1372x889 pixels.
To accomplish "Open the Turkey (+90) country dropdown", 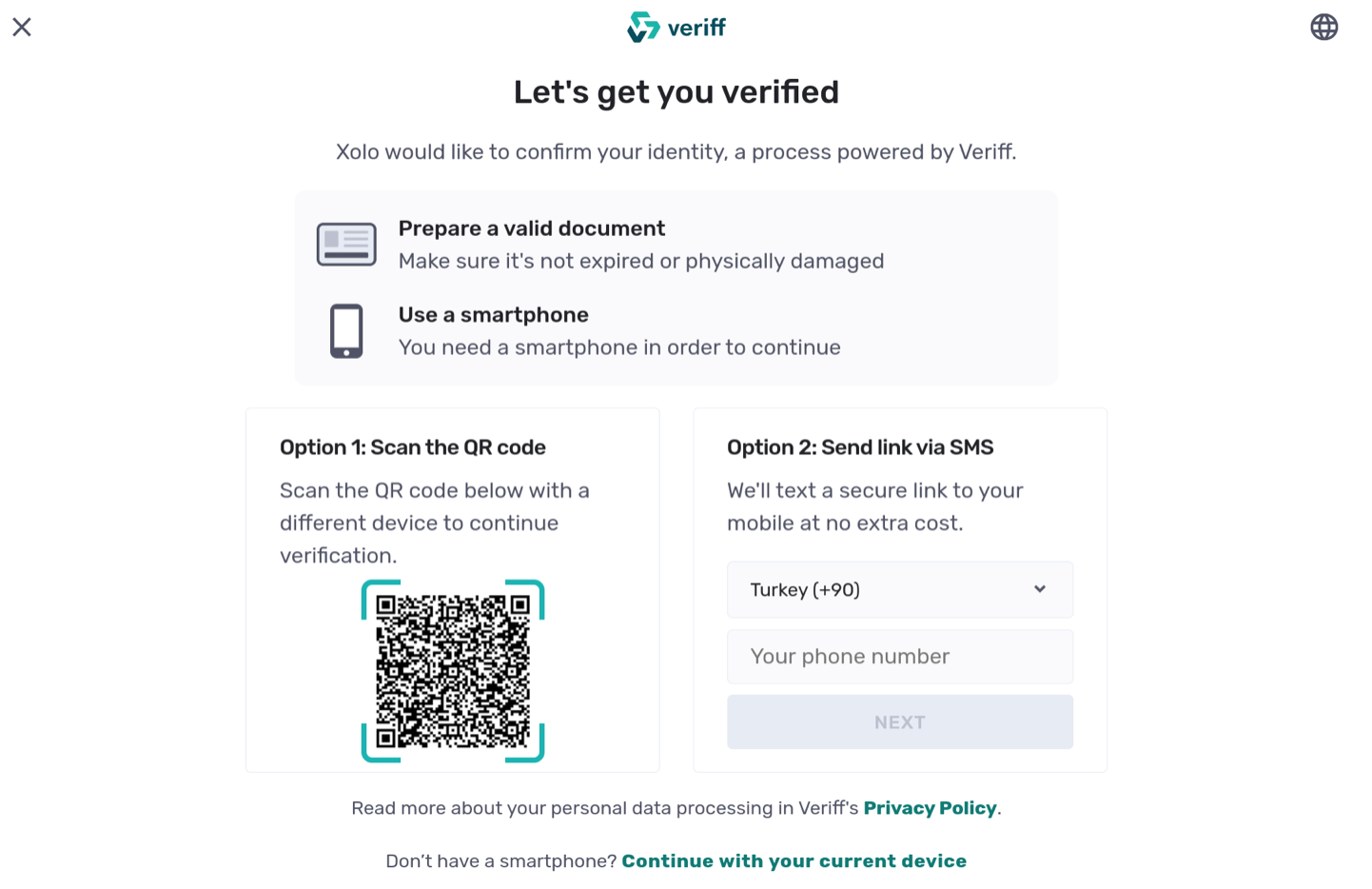I will 900,589.
